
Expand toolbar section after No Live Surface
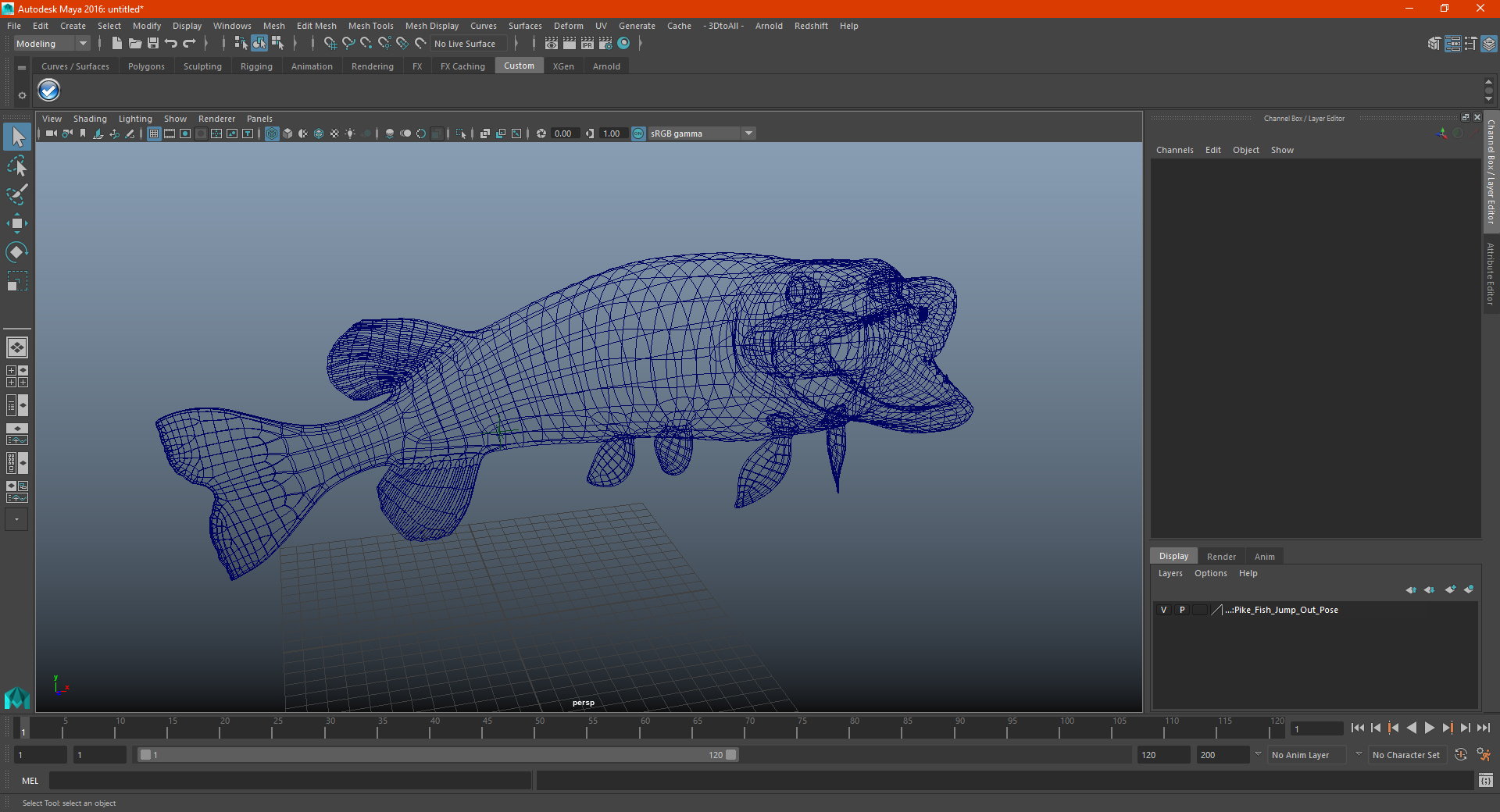coord(516,44)
